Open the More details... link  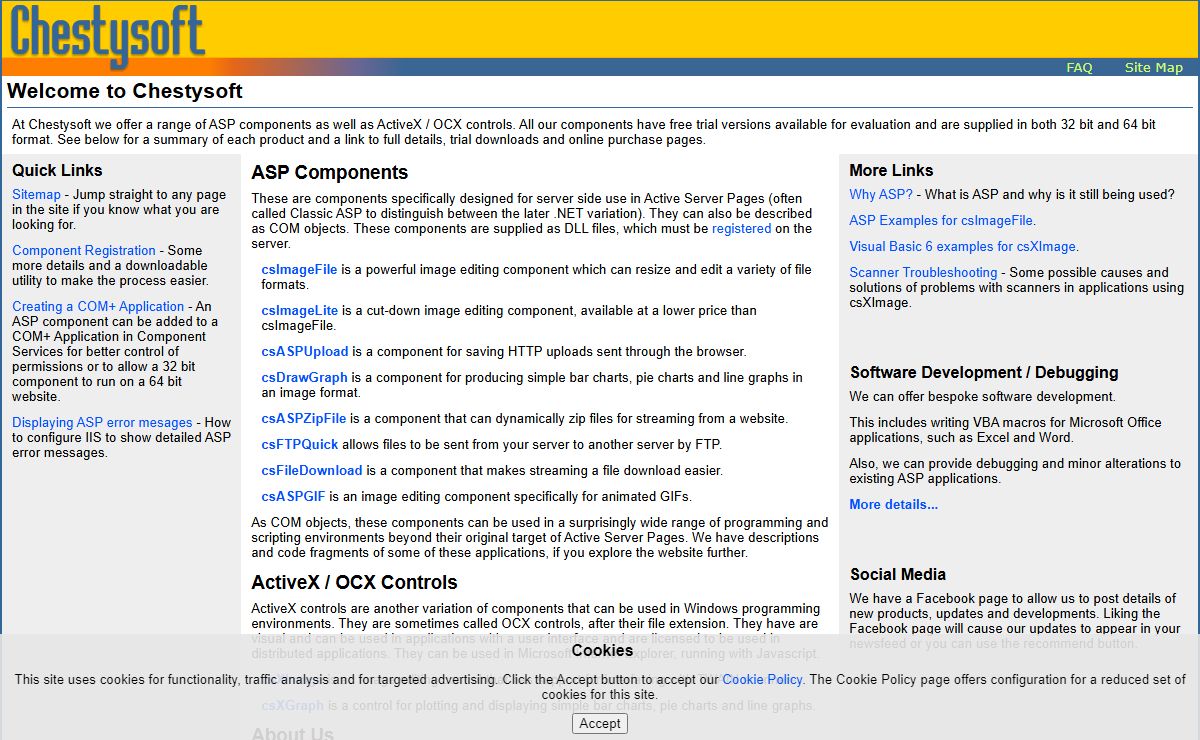tap(894, 505)
